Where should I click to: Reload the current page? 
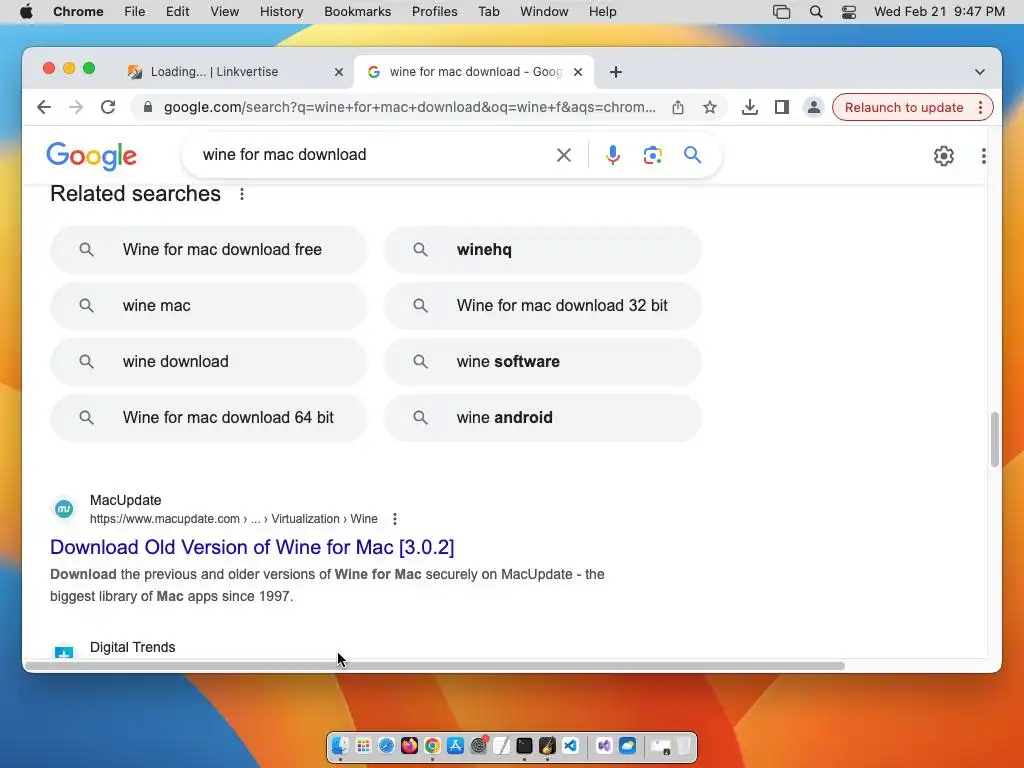tap(108, 107)
